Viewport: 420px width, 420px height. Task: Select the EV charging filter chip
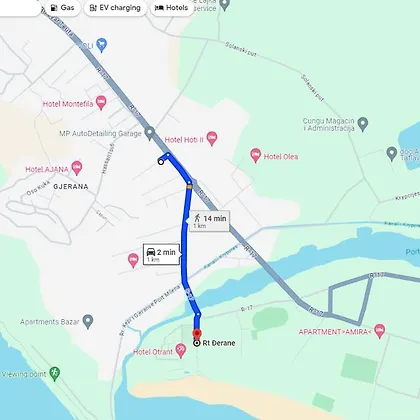tap(115, 8)
